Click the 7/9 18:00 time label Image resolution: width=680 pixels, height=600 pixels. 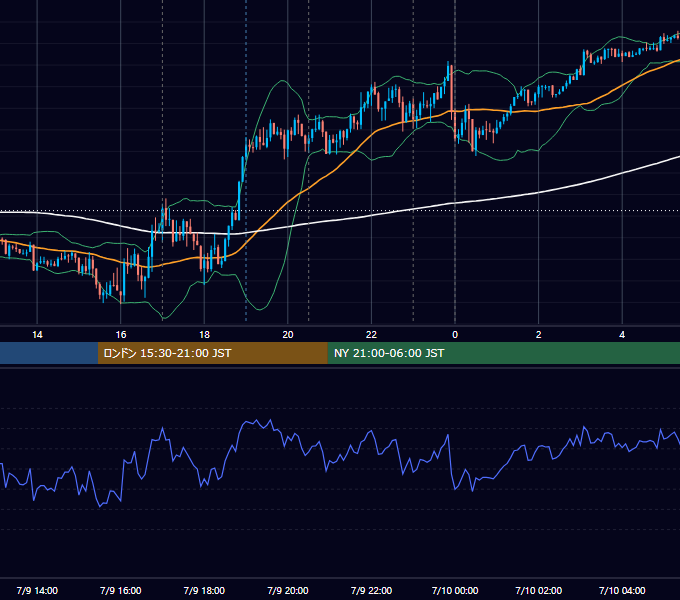204,590
